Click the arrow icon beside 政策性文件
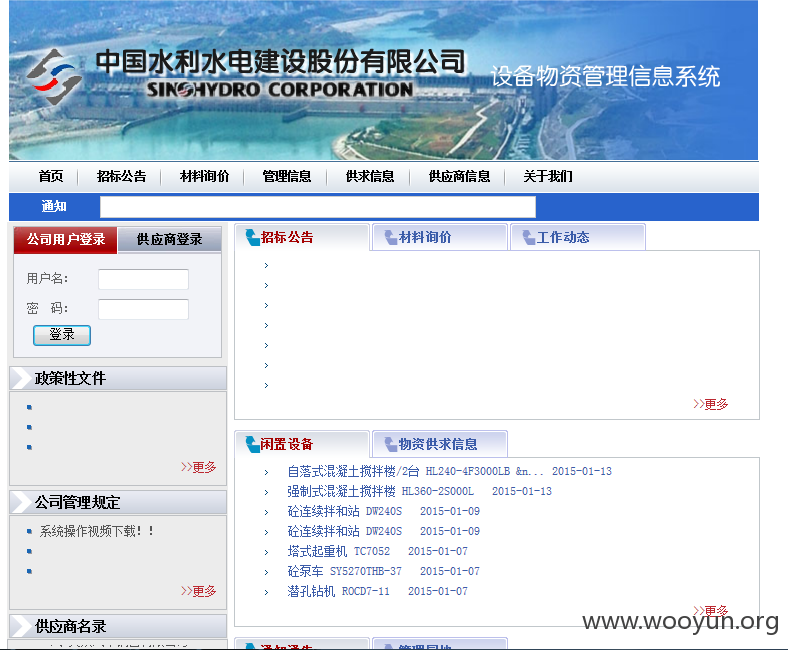This screenshot has width=788, height=650. coord(21,378)
